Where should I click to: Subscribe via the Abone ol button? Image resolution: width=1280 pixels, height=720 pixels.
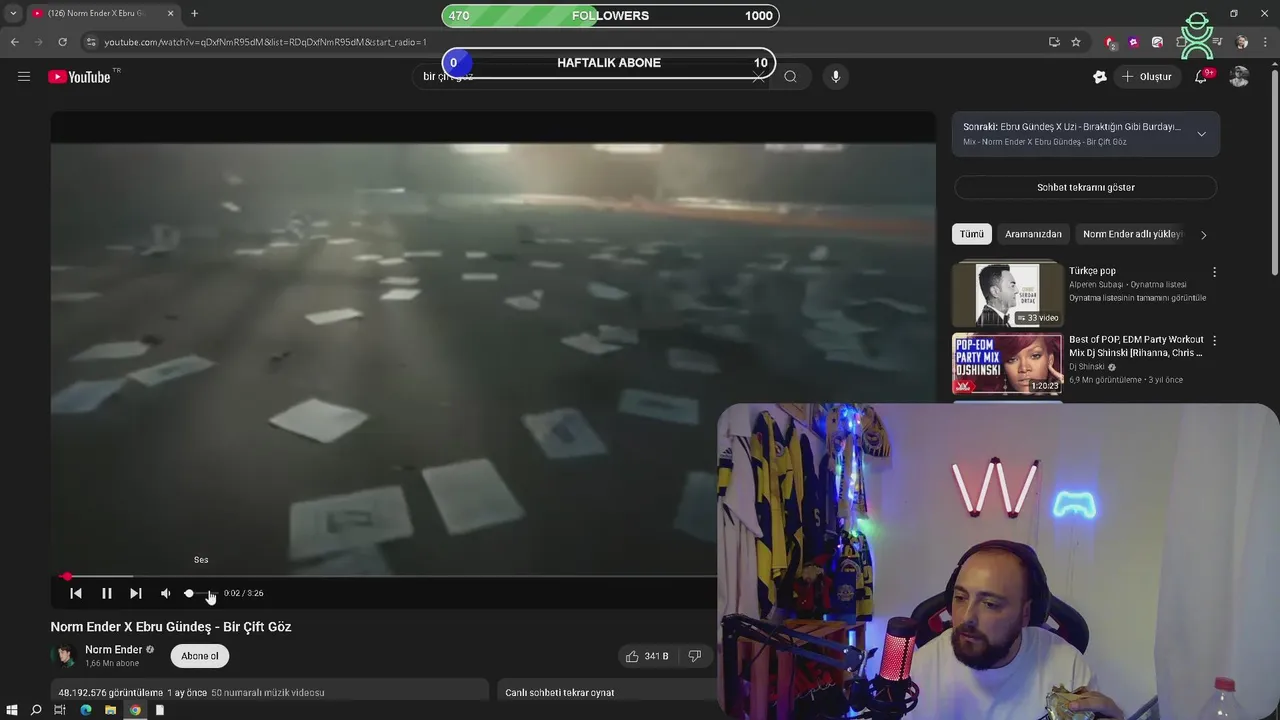[x=200, y=656]
